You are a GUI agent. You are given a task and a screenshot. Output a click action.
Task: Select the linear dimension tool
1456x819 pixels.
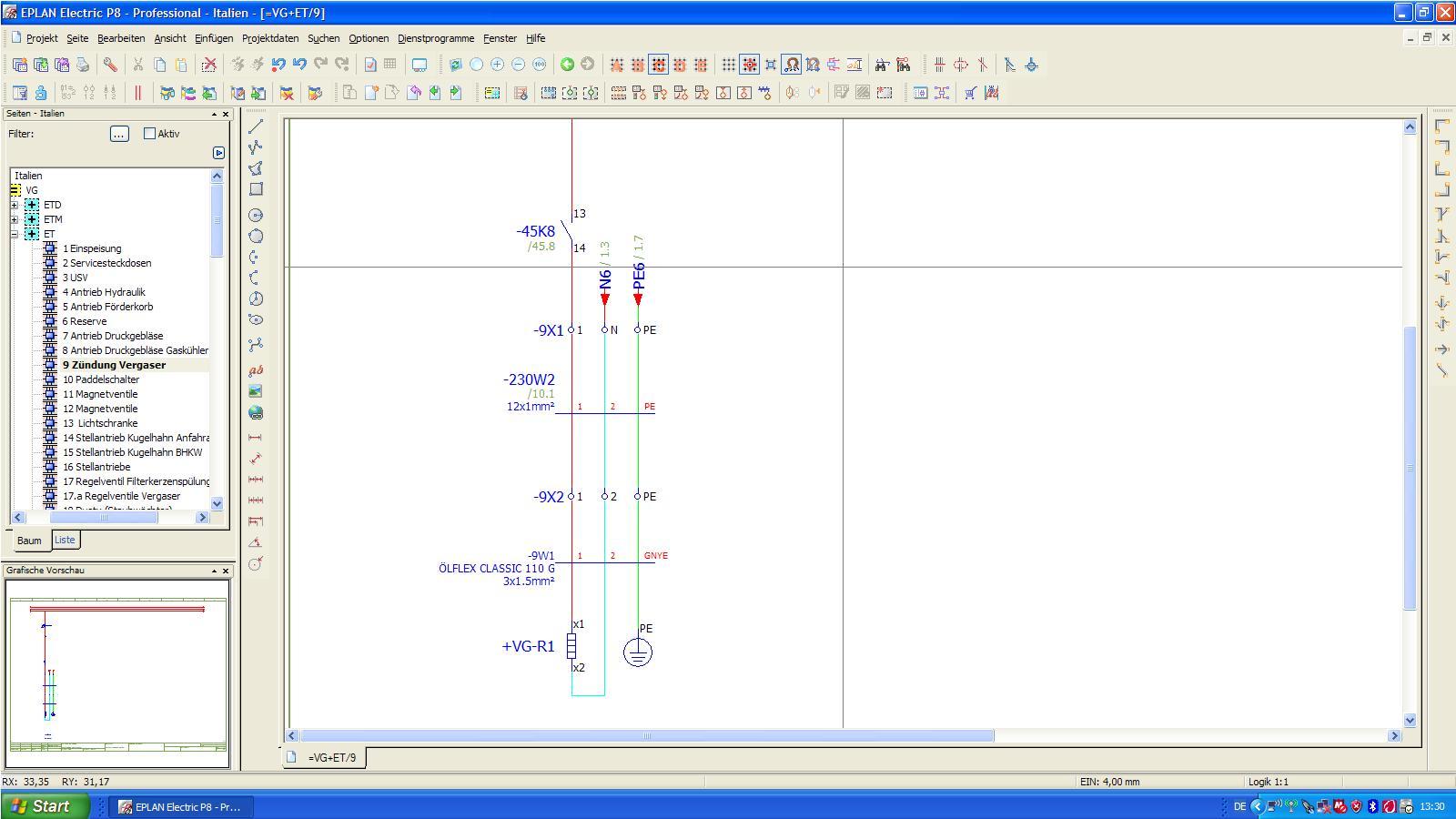[256, 438]
